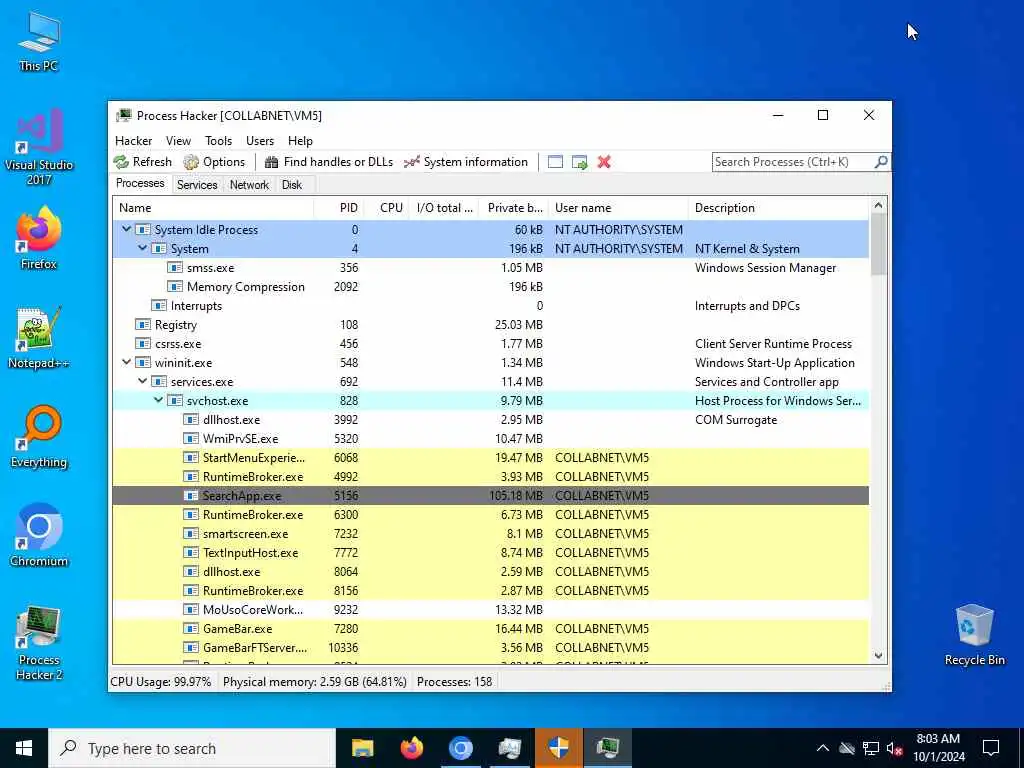This screenshot has width=1024, height=768.
Task: Click the Windows Security shield taskbar icon
Action: [x=558, y=748]
